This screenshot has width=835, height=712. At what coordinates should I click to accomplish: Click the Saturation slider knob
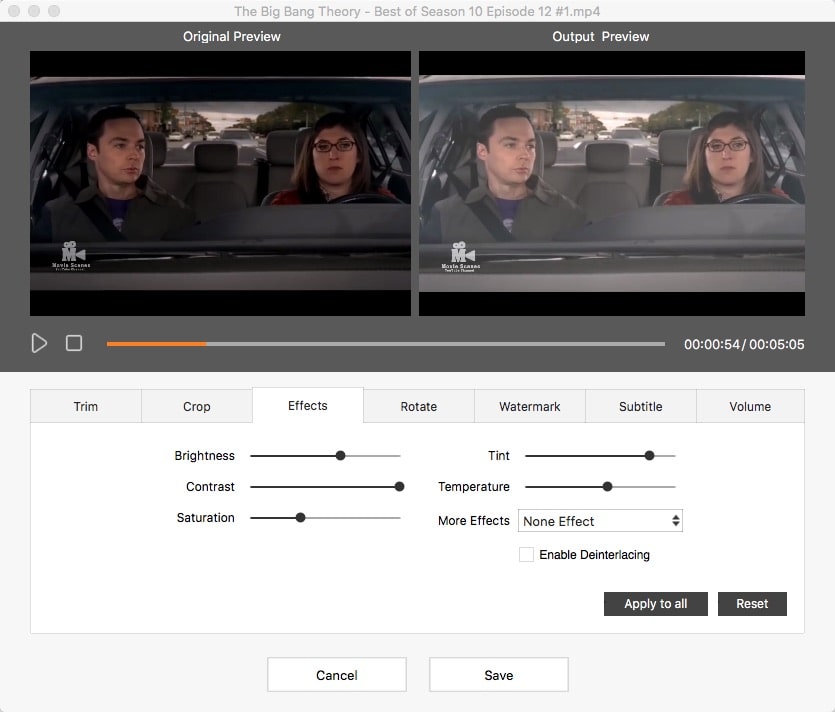(x=300, y=518)
